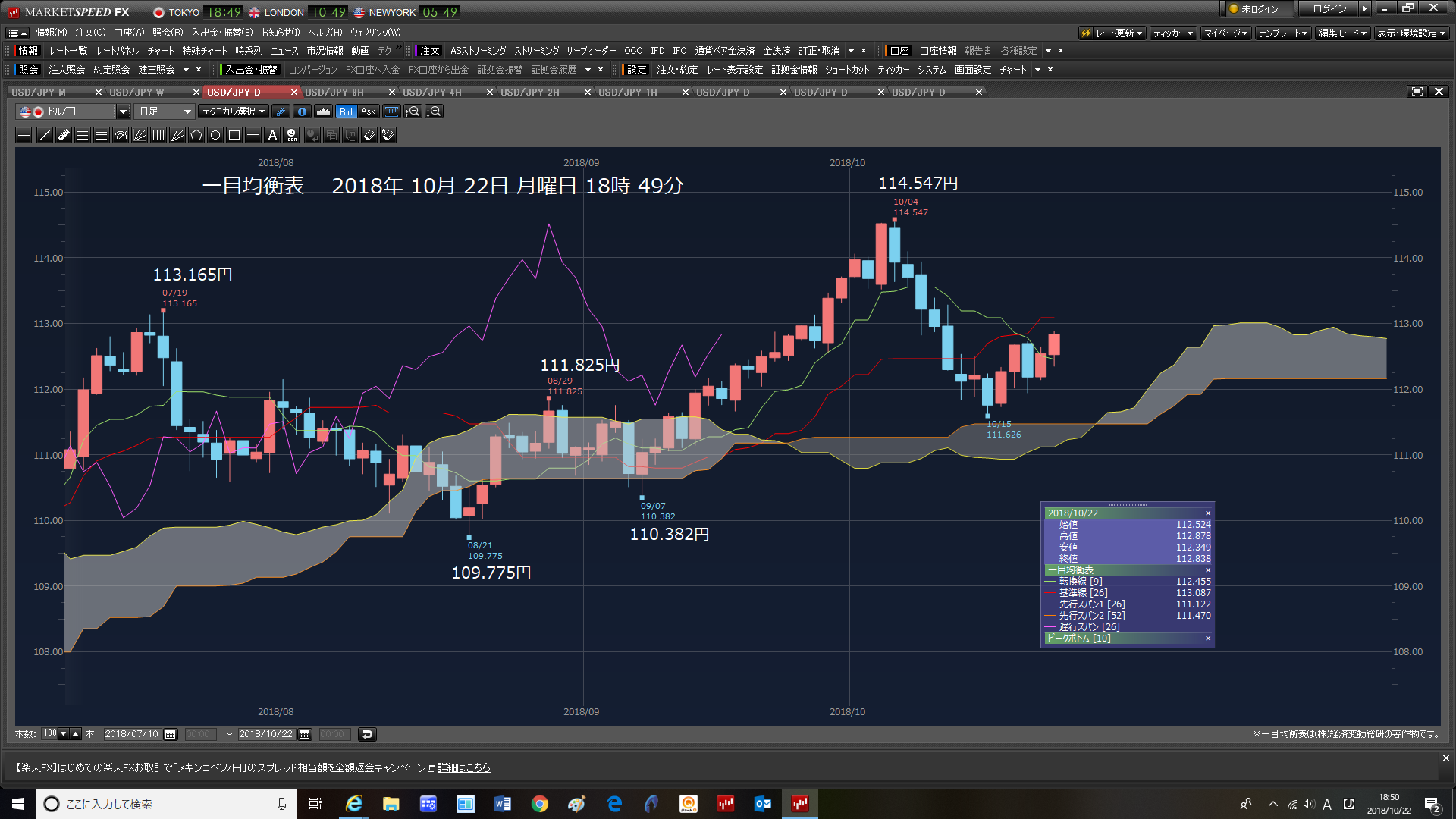Open the 情報(M) menu
1456x819 pixels.
tap(52, 33)
